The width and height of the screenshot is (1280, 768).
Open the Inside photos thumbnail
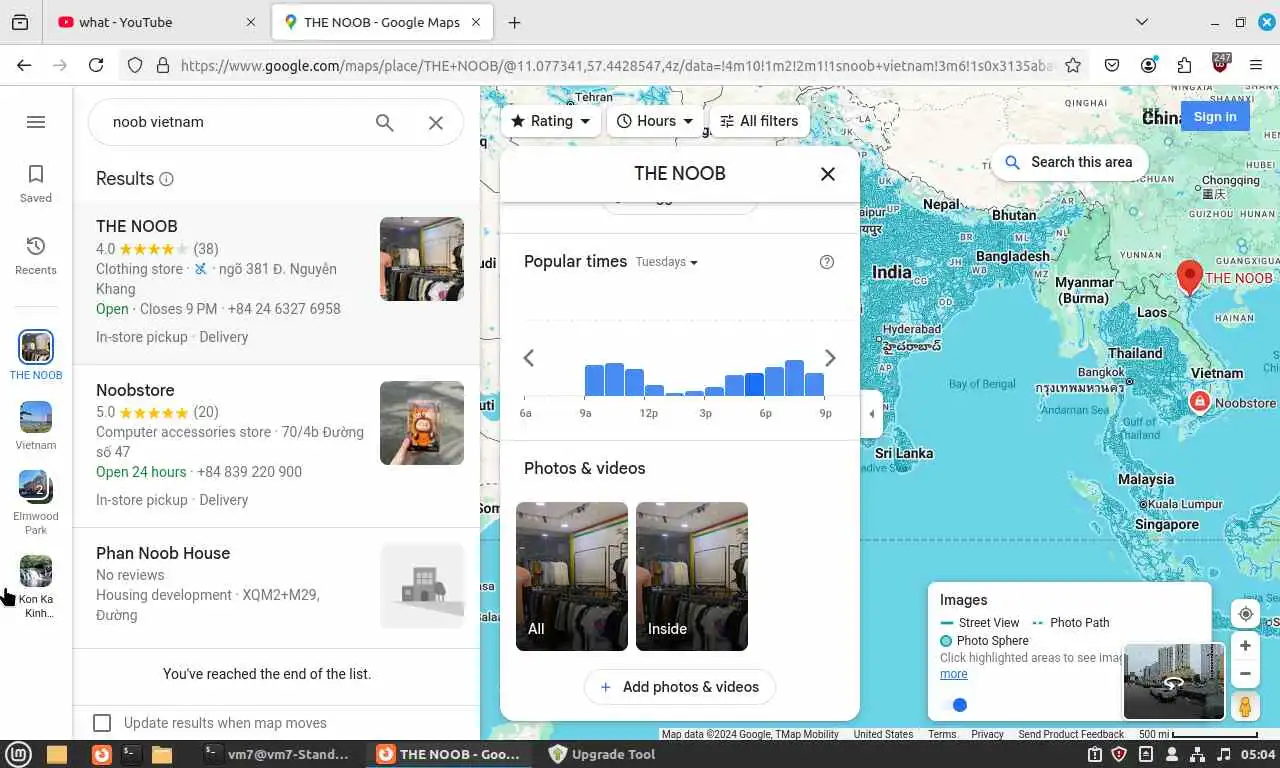(692, 576)
